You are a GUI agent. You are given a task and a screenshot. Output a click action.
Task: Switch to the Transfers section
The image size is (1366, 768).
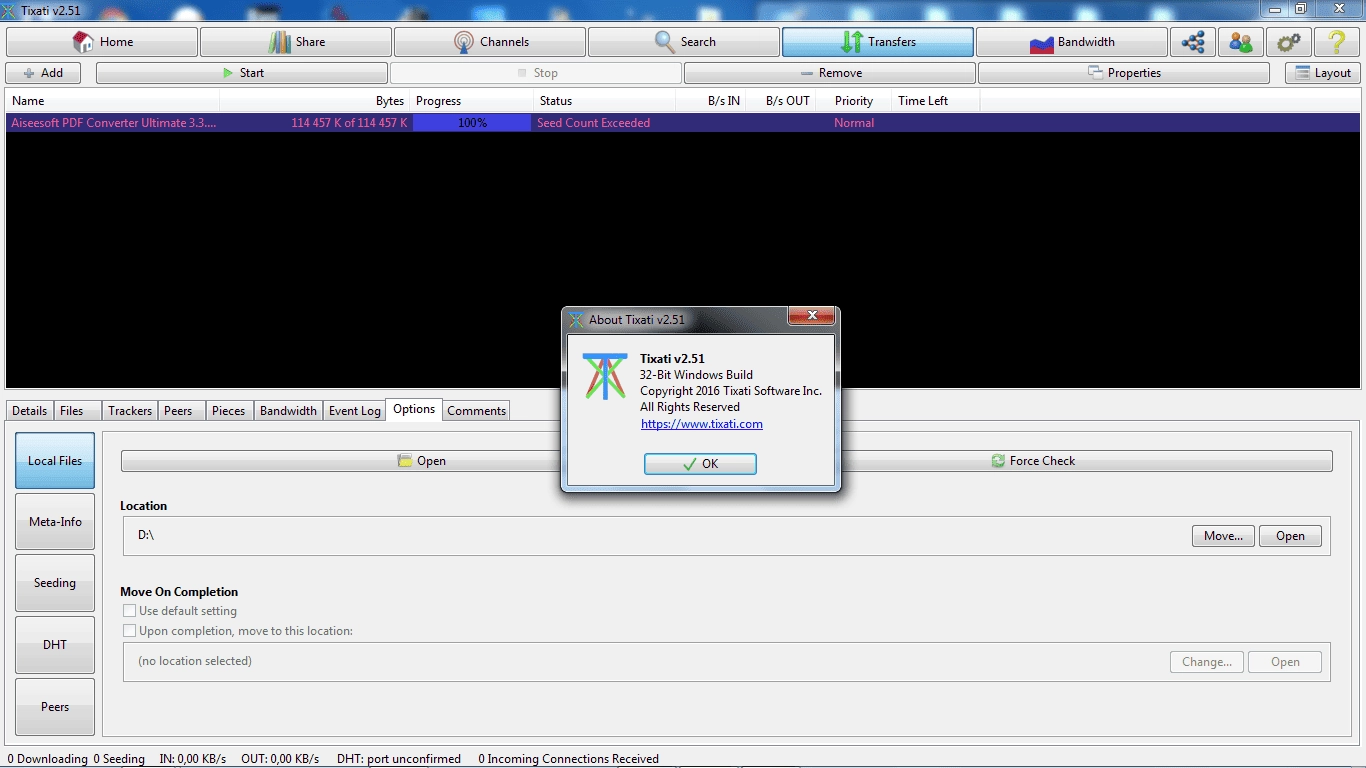click(878, 42)
